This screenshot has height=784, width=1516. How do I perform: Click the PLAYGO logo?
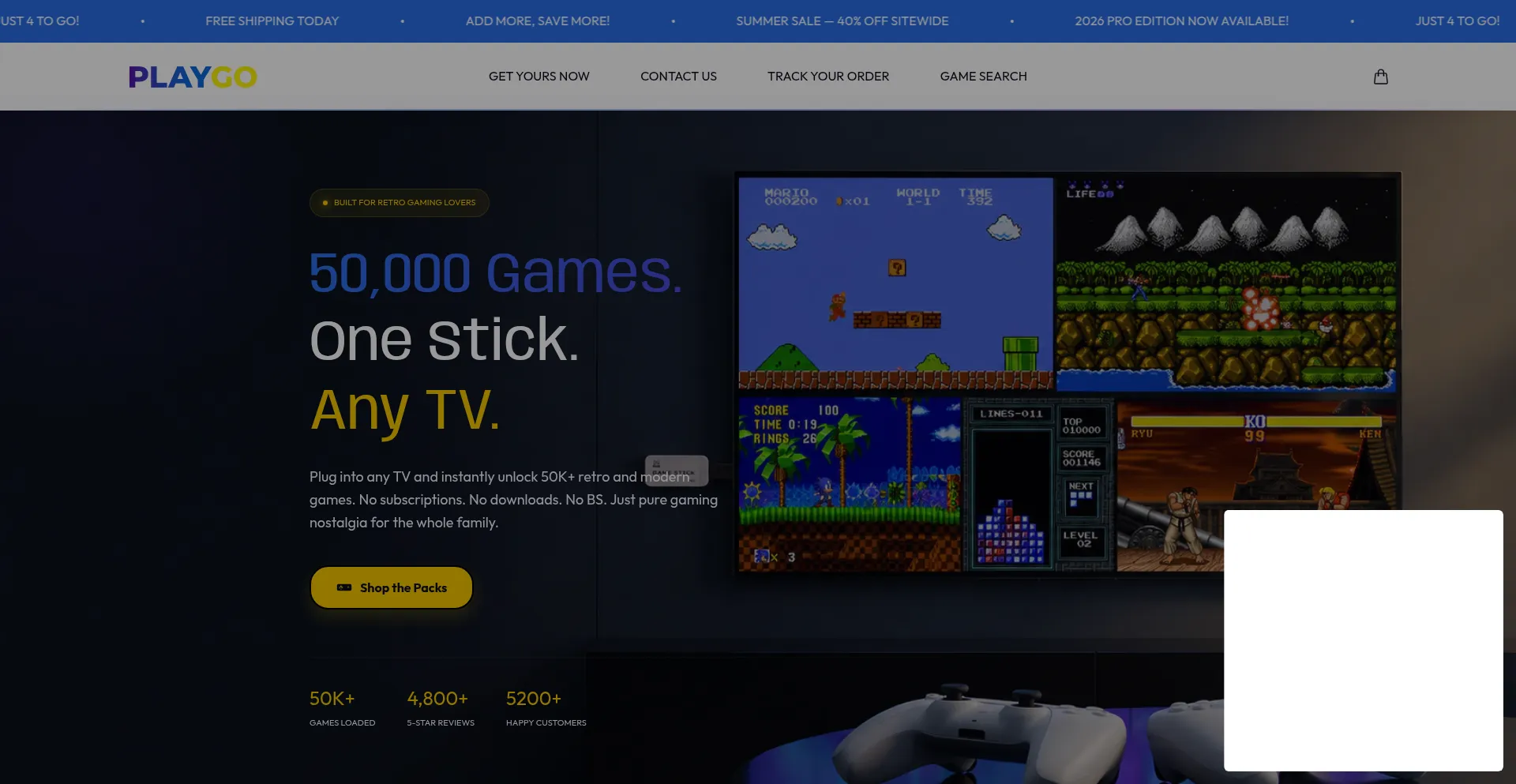click(x=193, y=77)
